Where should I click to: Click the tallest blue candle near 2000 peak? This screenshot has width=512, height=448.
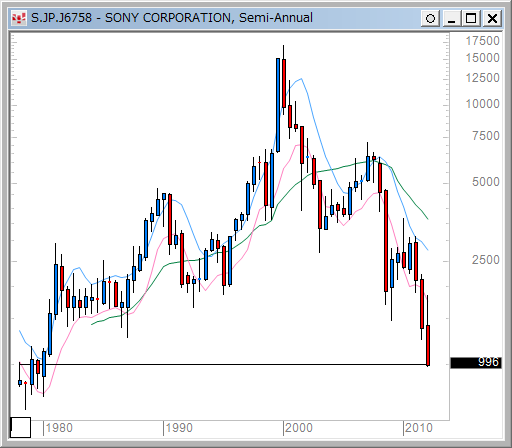278,105
